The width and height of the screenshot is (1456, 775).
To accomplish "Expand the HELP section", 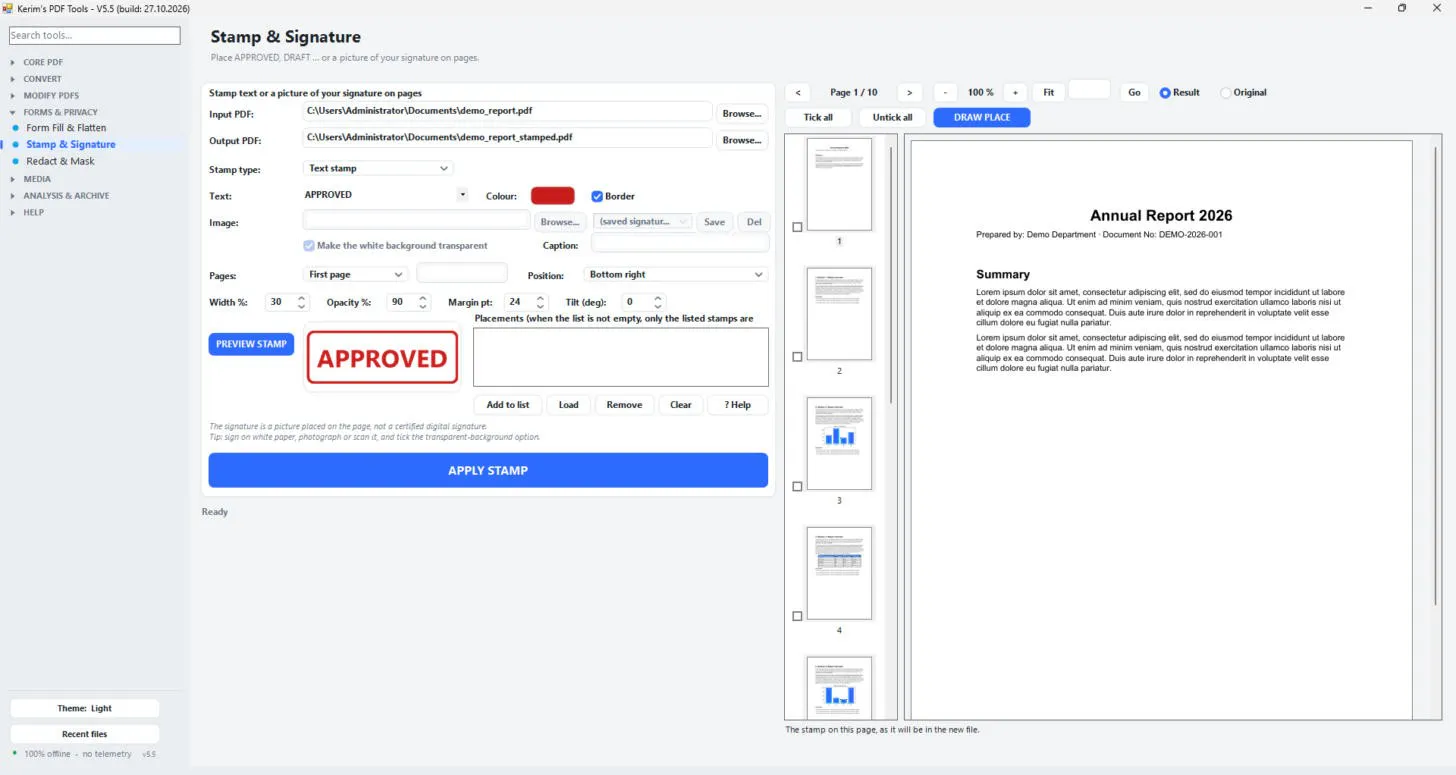I will pyautogui.click(x=34, y=212).
